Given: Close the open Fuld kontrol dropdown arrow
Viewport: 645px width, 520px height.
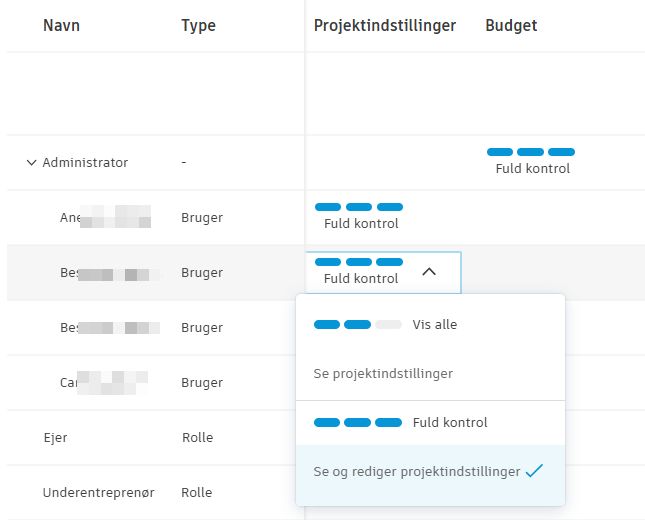Looking at the screenshot, I should [429, 271].
